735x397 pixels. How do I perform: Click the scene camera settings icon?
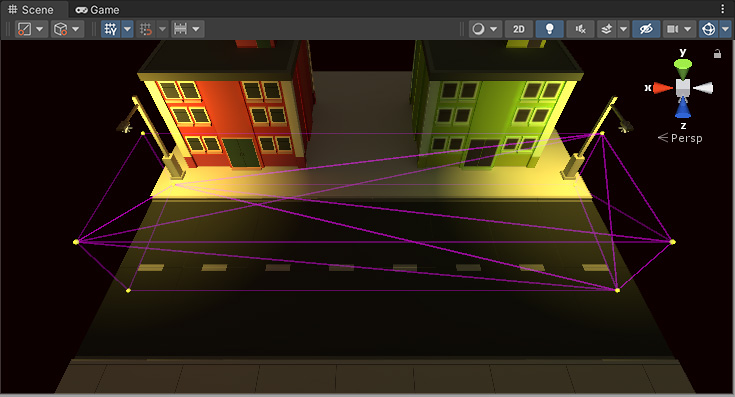pos(673,29)
